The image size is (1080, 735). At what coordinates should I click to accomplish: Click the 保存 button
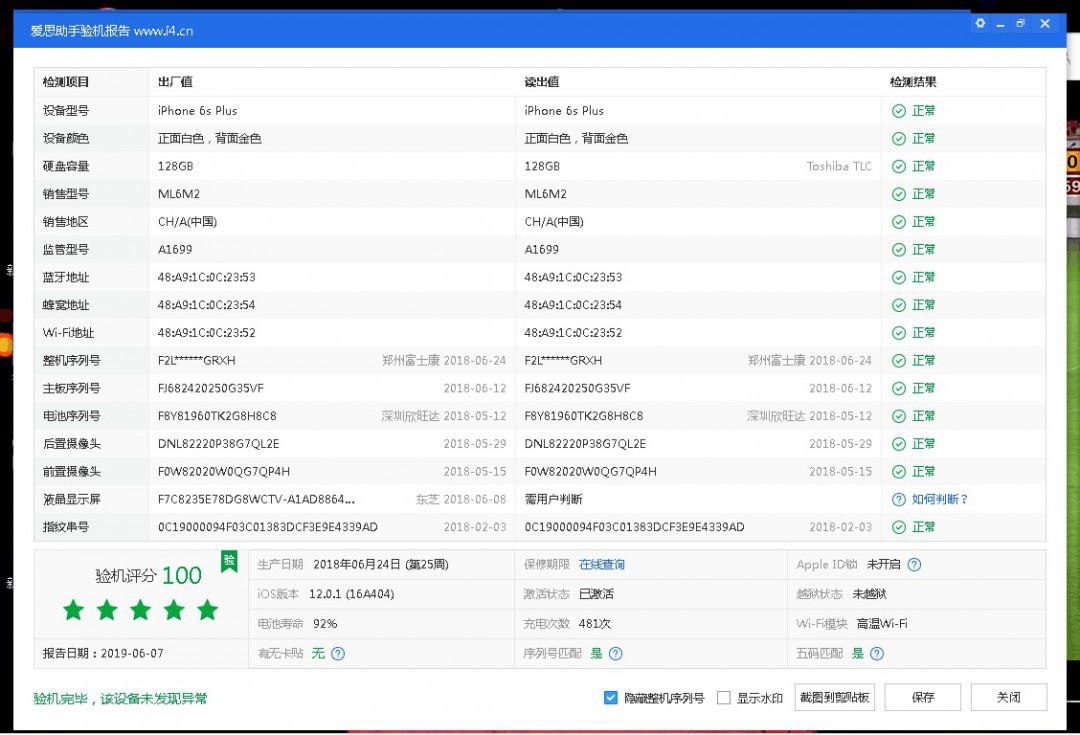[x=922, y=697]
